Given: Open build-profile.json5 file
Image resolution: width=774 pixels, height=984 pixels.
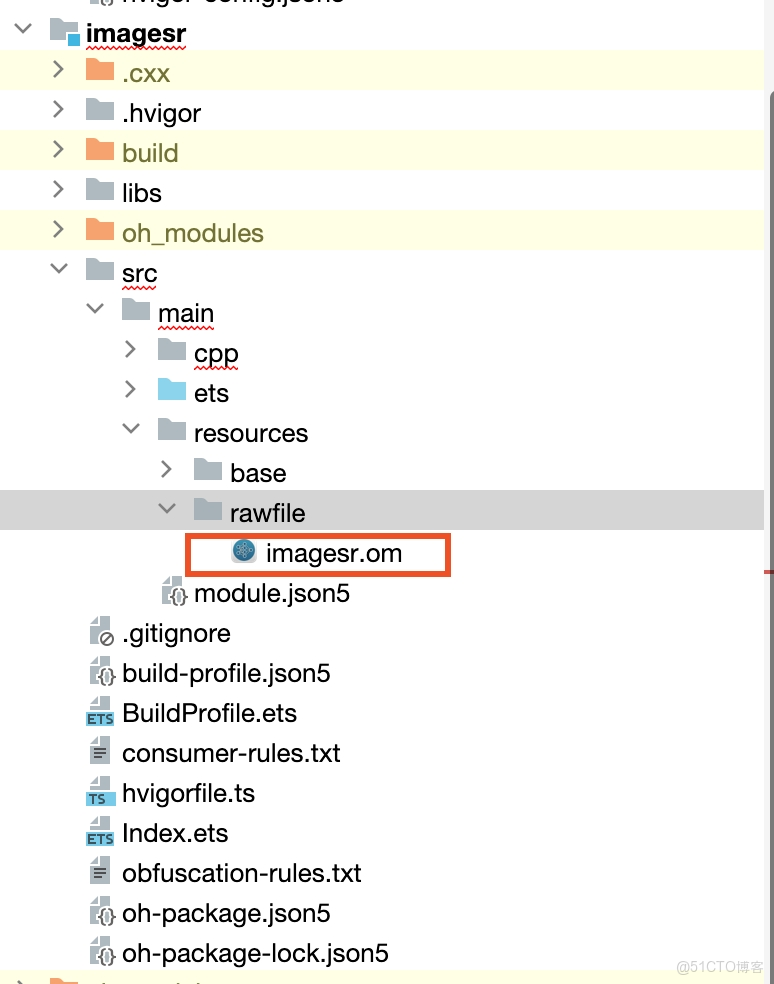Looking at the screenshot, I should (x=226, y=673).
